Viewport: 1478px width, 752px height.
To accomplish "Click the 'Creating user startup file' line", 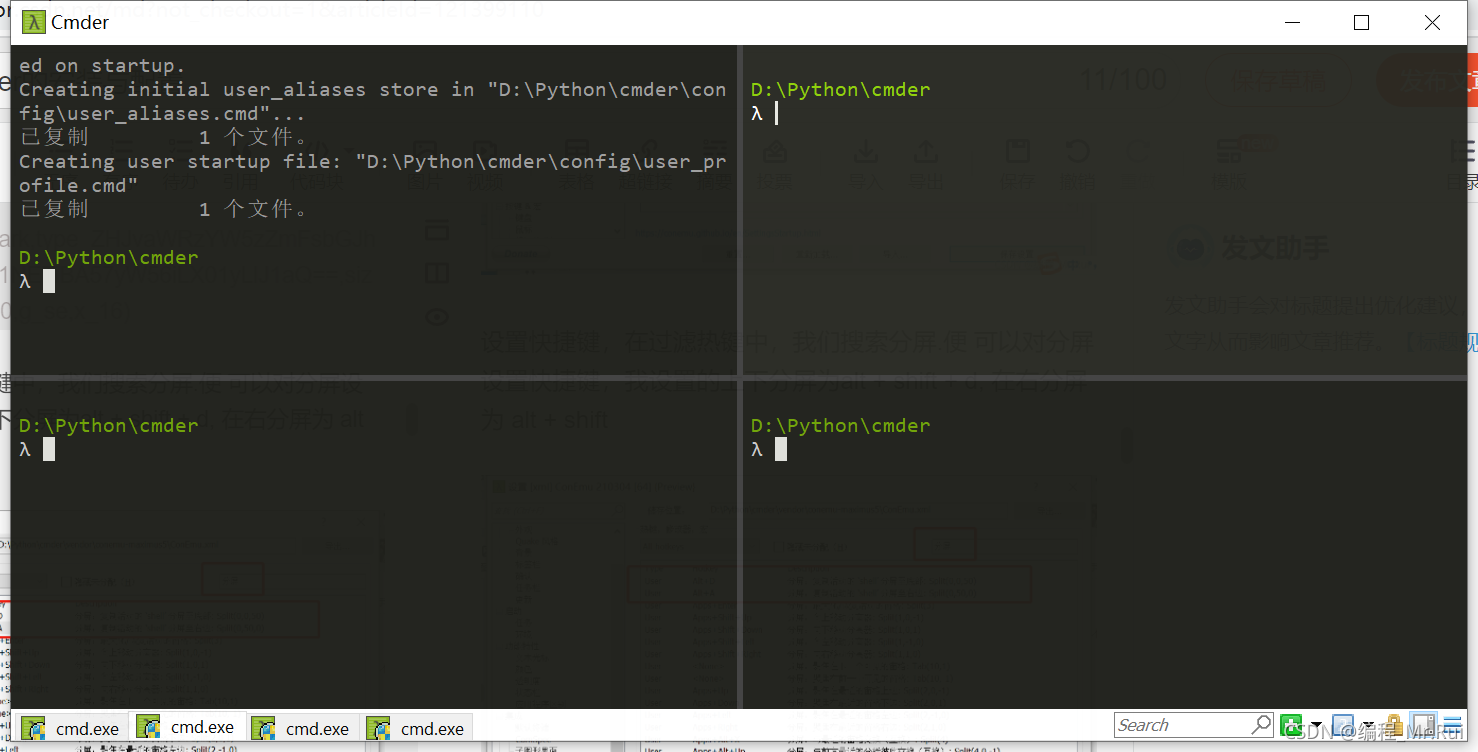I will [372, 161].
